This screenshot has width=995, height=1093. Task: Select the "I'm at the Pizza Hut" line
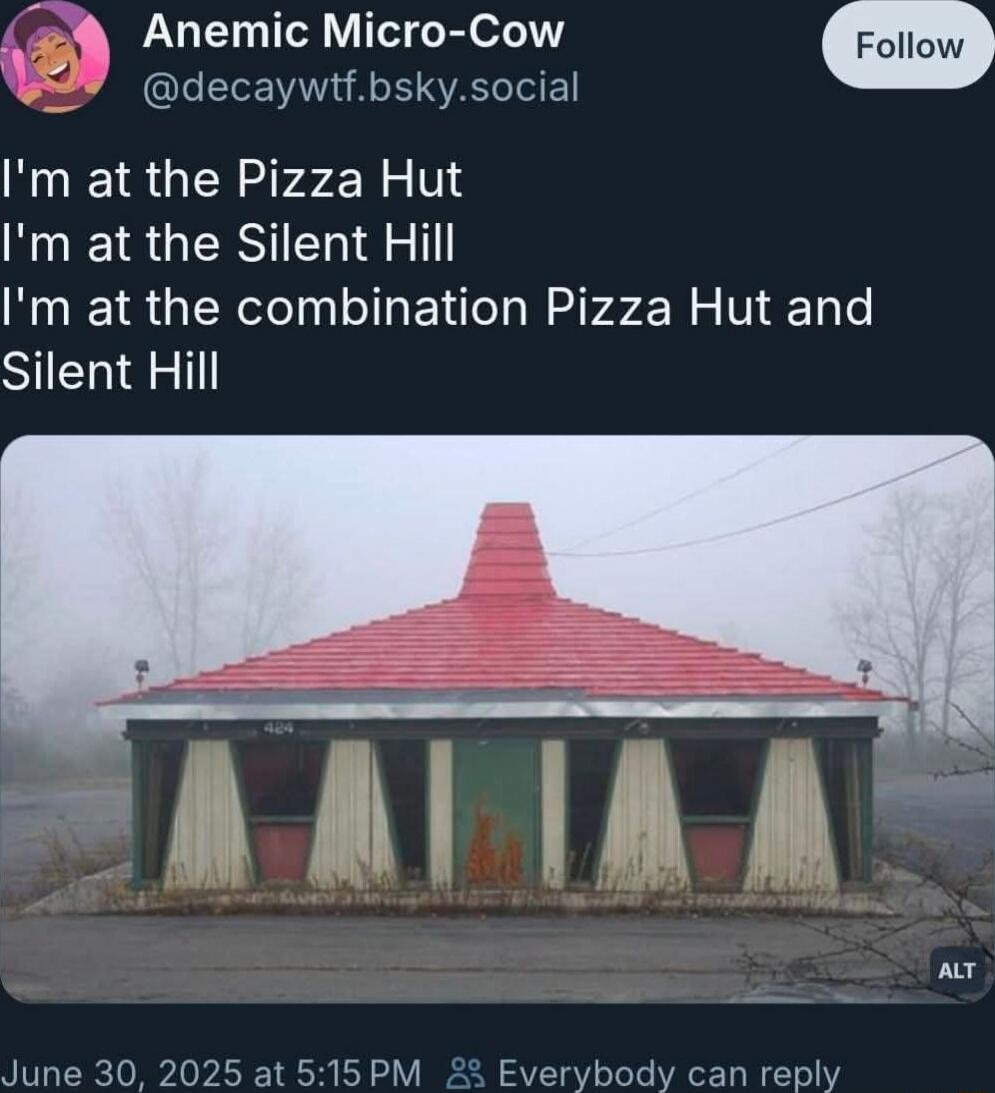pos(231,180)
